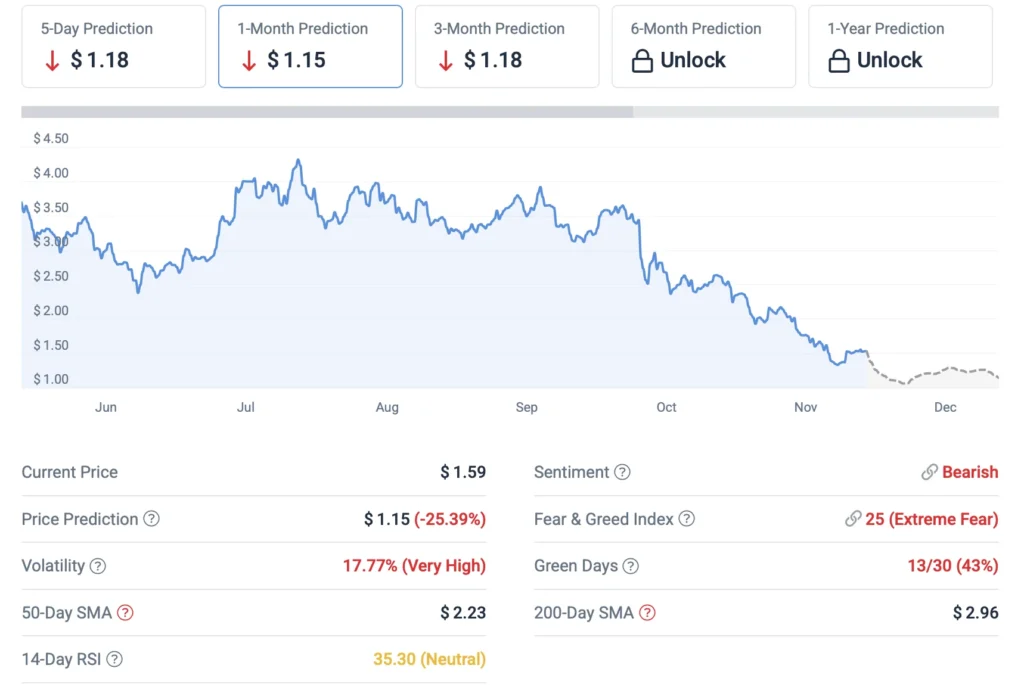Screen dimensions: 1024x690
Task: Click the 14-Day RSI help icon
Action: 115,660
